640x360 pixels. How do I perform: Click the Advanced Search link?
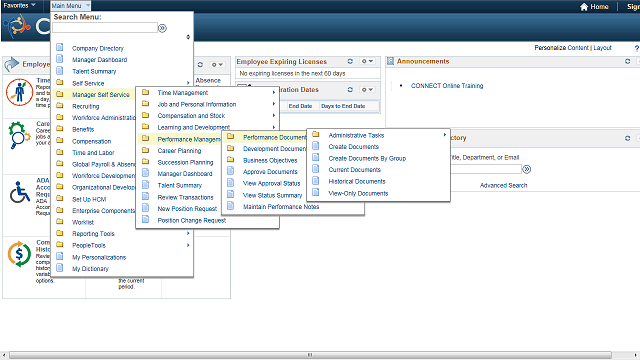[x=503, y=185]
